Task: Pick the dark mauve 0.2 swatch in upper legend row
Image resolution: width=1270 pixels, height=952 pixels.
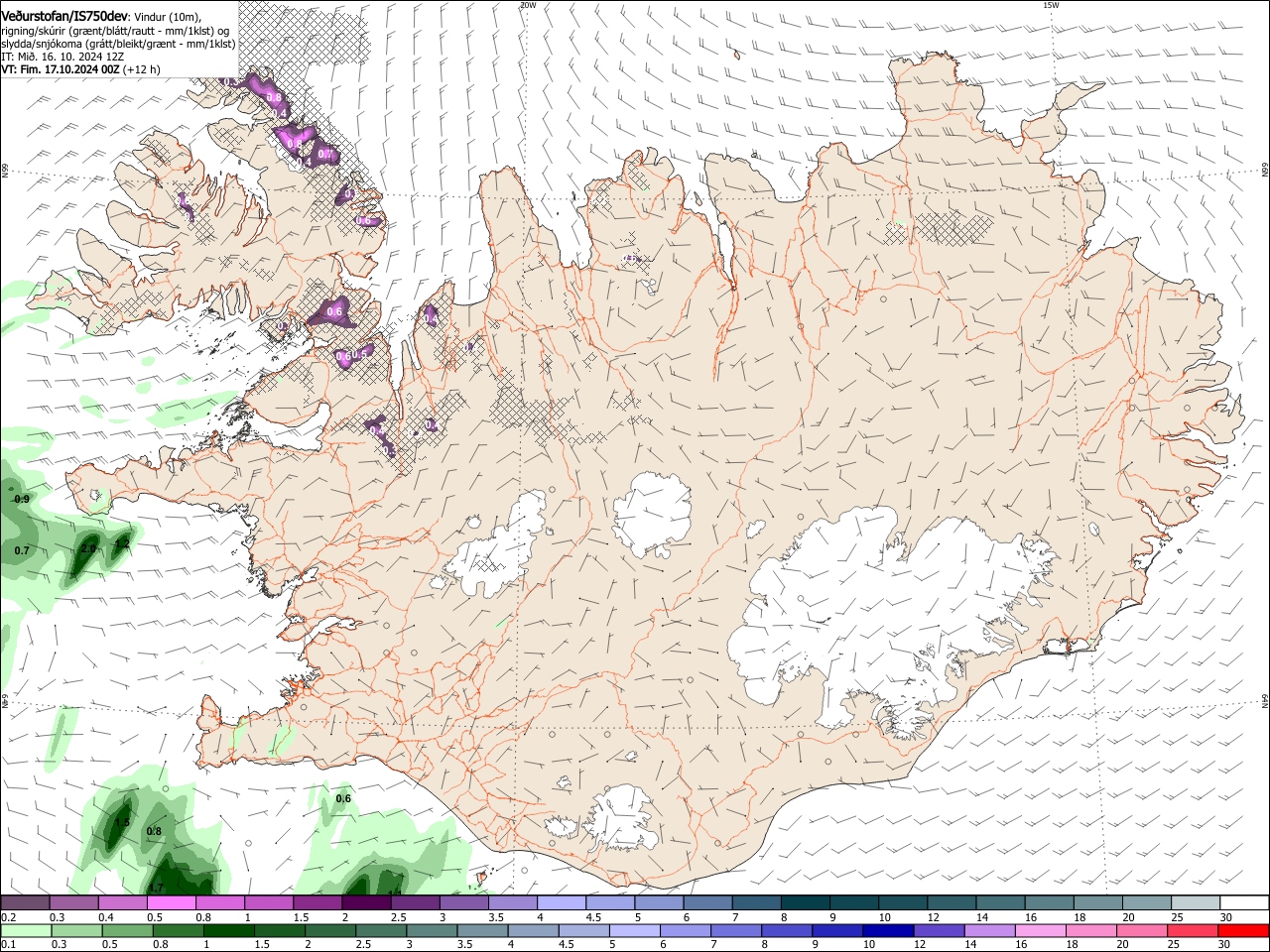Action: pos(25,903)
